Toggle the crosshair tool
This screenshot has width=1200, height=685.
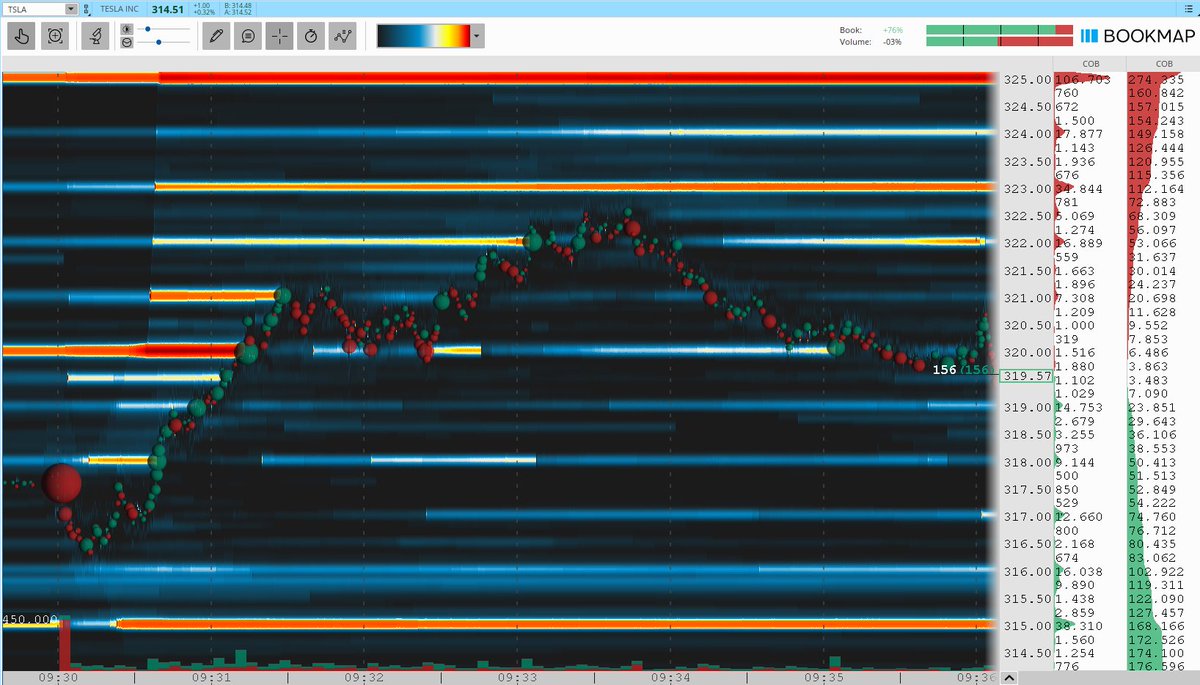[x=279, y=37]
